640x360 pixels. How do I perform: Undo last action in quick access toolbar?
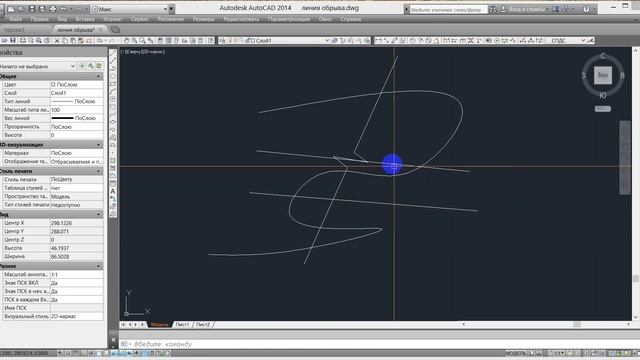tap(63, 9)
